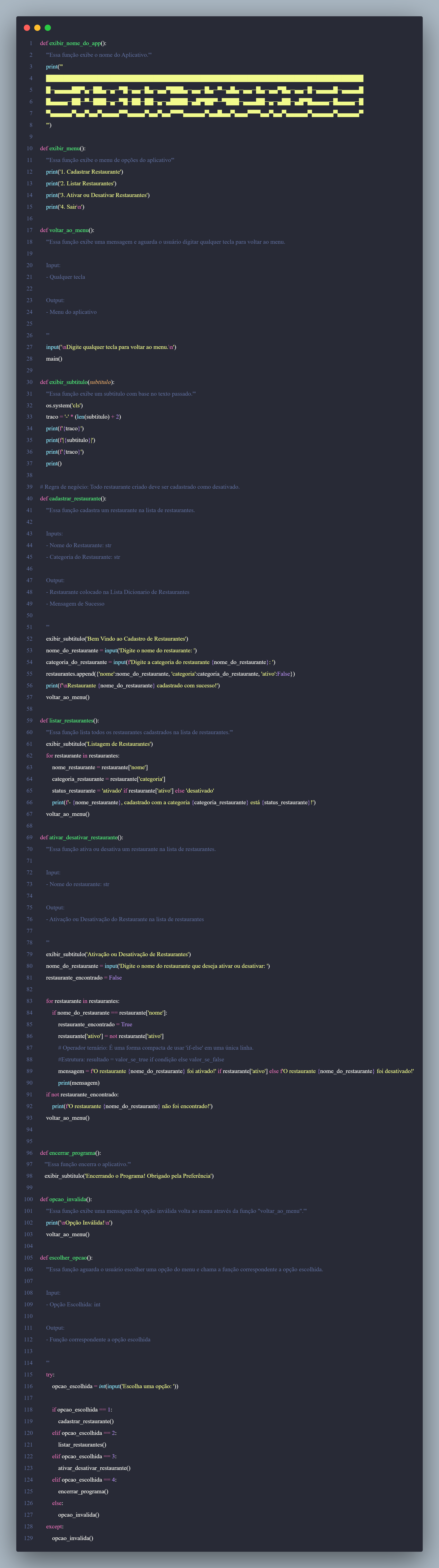Viewport: 439px width, 1568px height.
Task: Click the "print(f'|{subtitulo}|')" line
Action: (x=71, y=440)
